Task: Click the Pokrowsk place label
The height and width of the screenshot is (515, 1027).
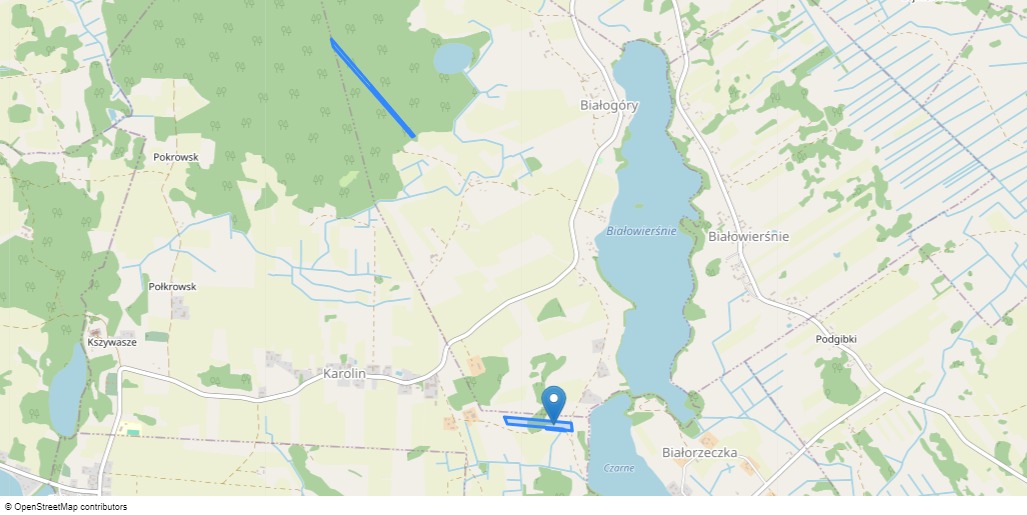Action: pos(176,157)
